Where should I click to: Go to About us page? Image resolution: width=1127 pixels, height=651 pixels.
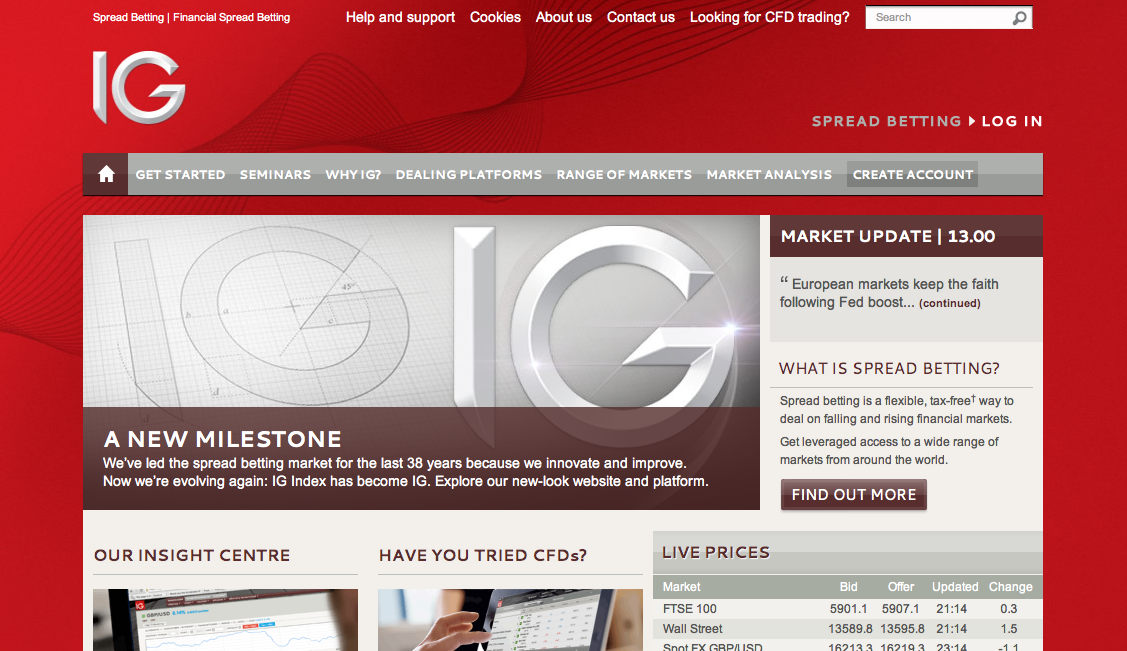(564, 17)
